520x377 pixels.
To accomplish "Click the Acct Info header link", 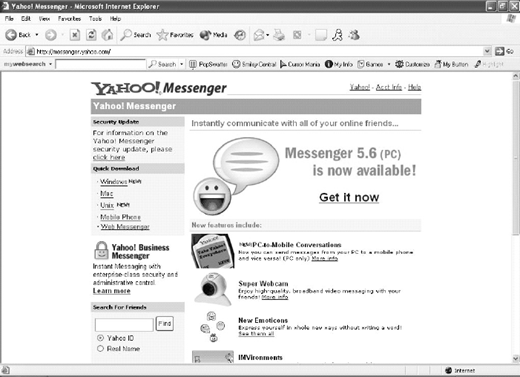I will point(389,87).
